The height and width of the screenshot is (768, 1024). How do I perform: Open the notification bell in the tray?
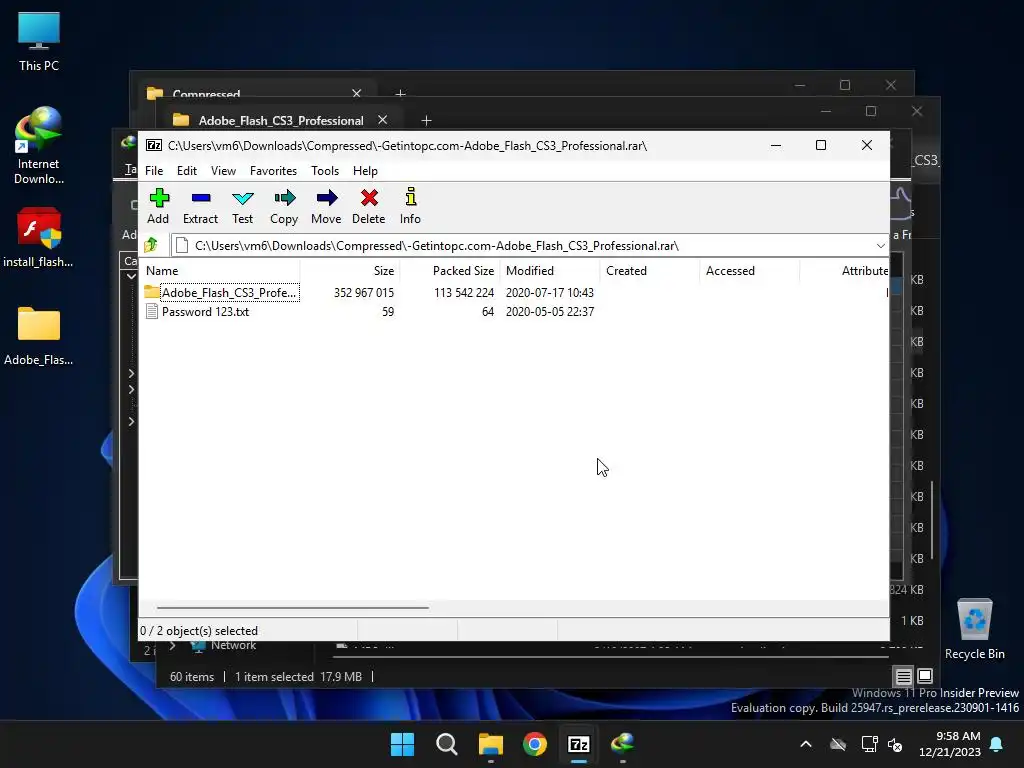997,744
